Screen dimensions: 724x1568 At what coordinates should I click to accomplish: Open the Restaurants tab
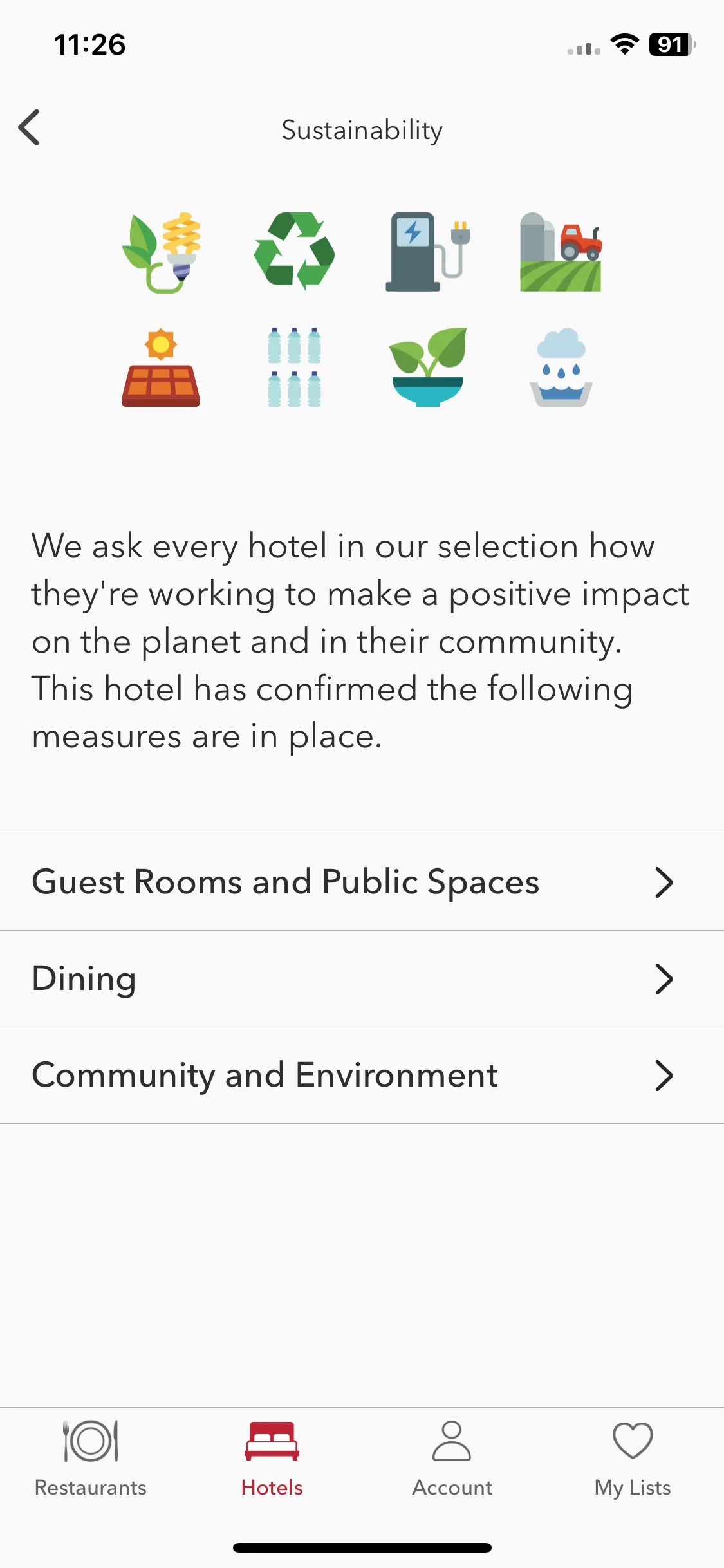point(91,1459)
